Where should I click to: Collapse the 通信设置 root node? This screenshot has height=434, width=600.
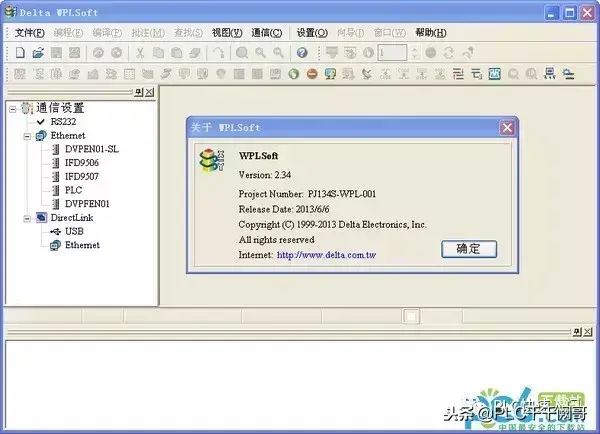13,109
